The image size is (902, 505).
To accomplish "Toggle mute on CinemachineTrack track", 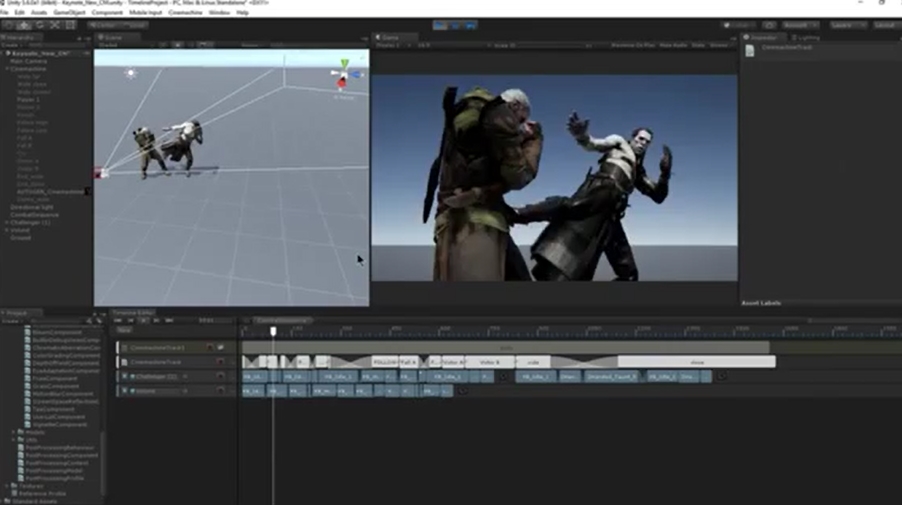I will coord(220,362).
